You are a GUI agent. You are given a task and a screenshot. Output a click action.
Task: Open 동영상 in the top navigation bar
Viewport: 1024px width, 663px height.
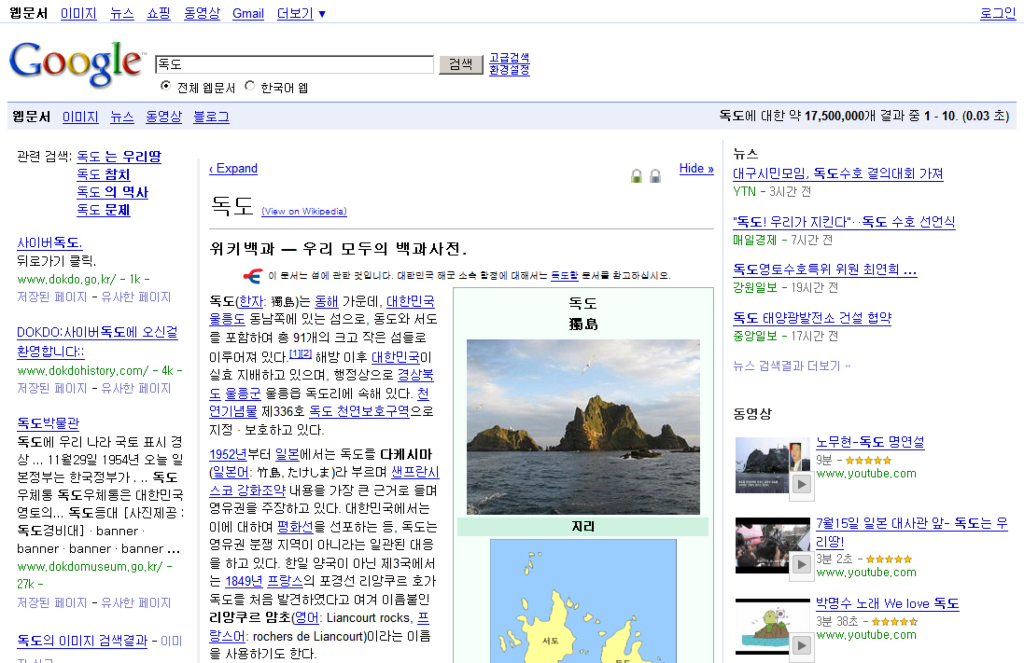[x=202, y=13]
